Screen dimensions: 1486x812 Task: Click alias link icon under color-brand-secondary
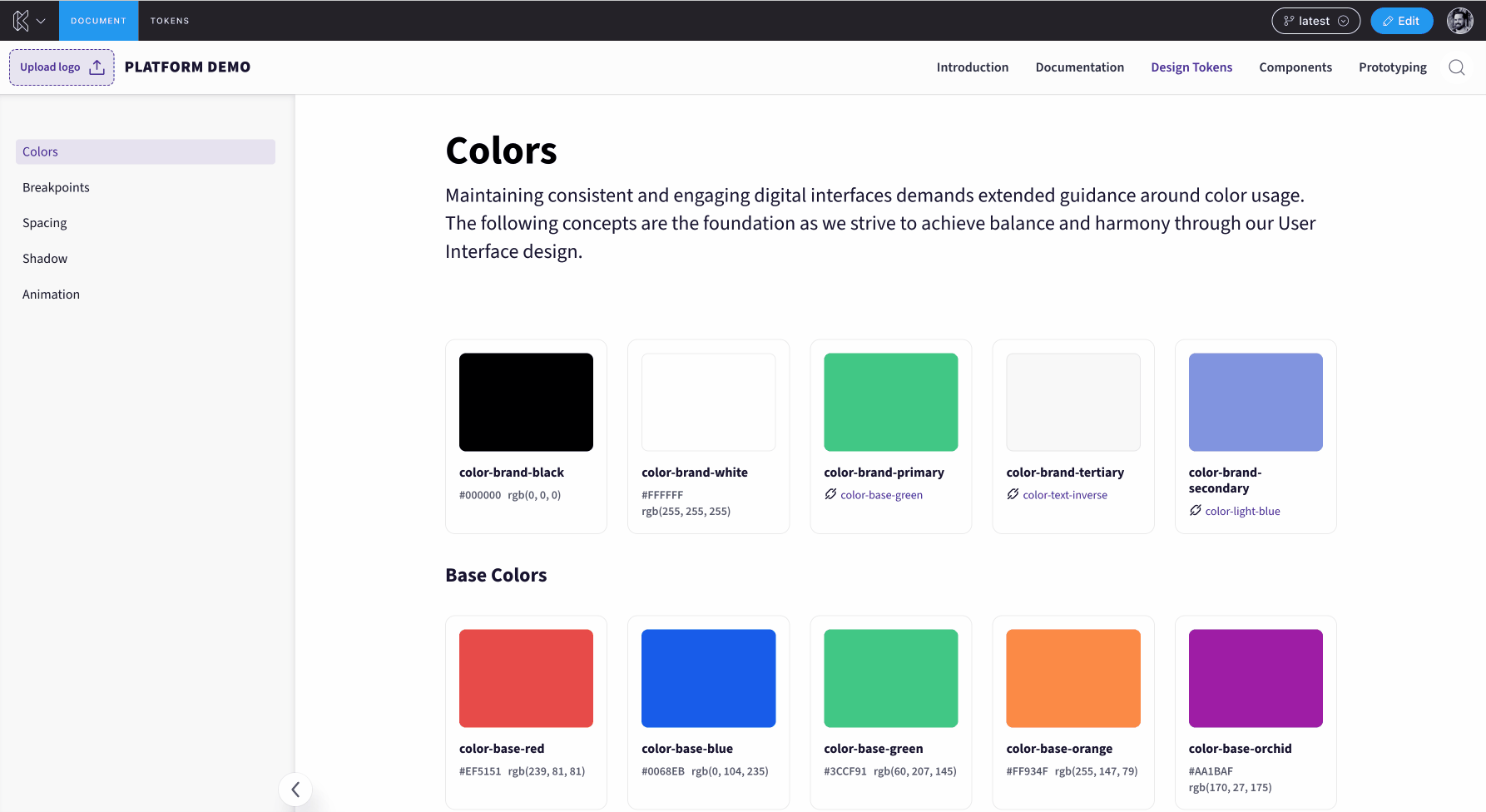(1195, 511)
